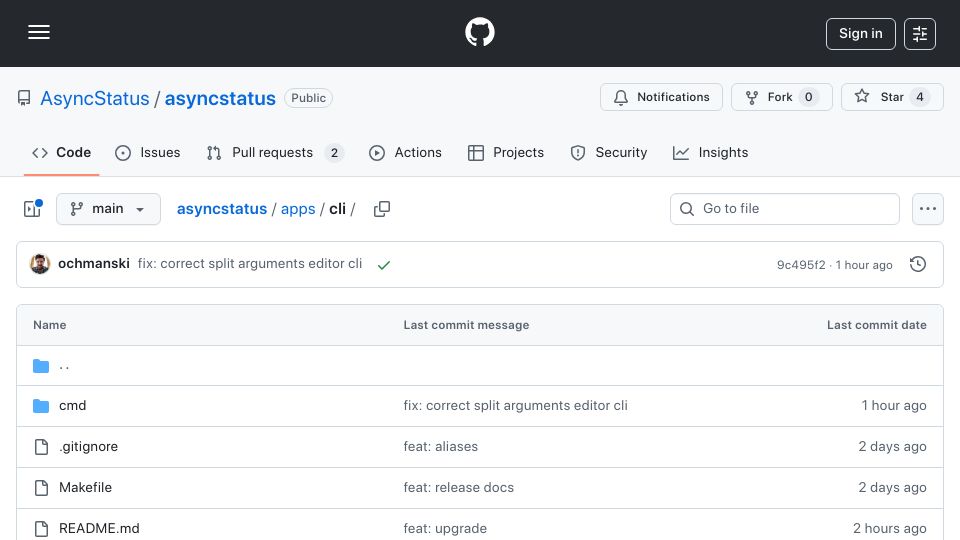Click the Sign in button
This screenshot has height=540, width=960.
pyautogui.click(x=860, y=34)
